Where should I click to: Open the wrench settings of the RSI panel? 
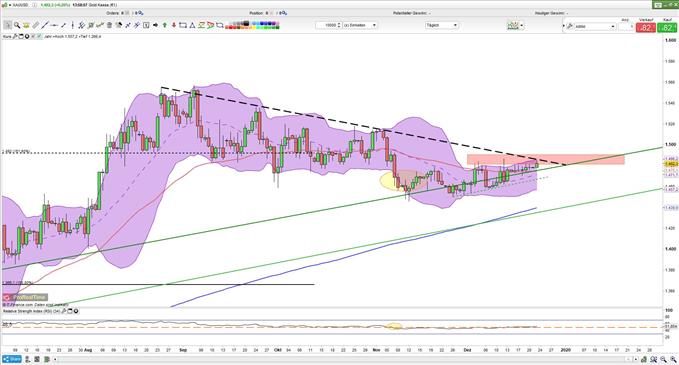(x=63, y=311)
